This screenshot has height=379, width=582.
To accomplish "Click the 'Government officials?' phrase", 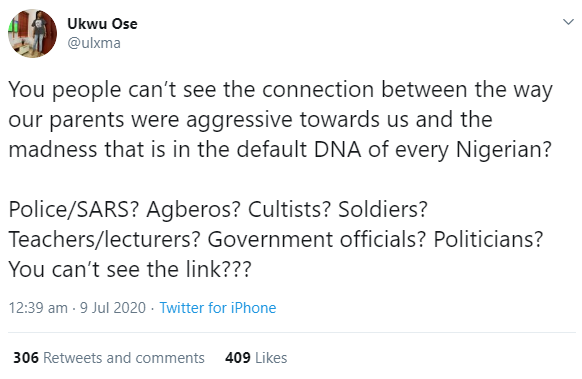I will [317, 239].
